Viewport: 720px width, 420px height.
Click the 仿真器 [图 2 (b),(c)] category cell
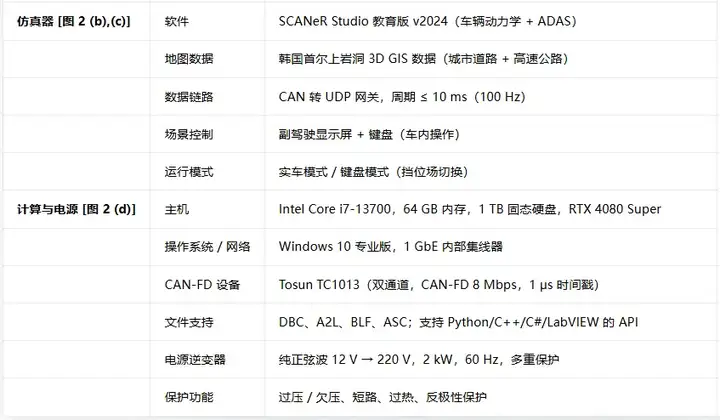pos(74,21)
